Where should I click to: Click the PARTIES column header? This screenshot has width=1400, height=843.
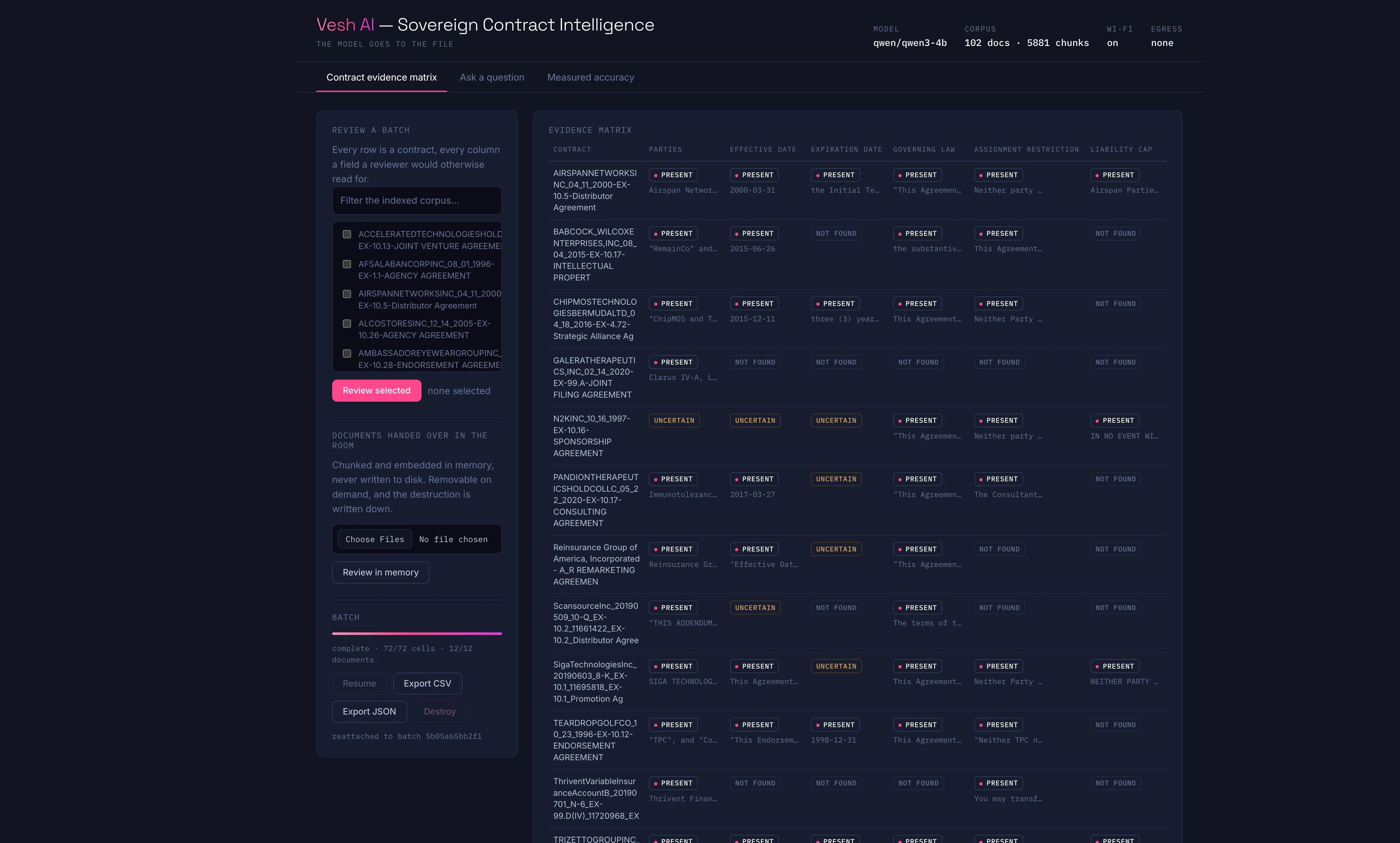[665, 150]
